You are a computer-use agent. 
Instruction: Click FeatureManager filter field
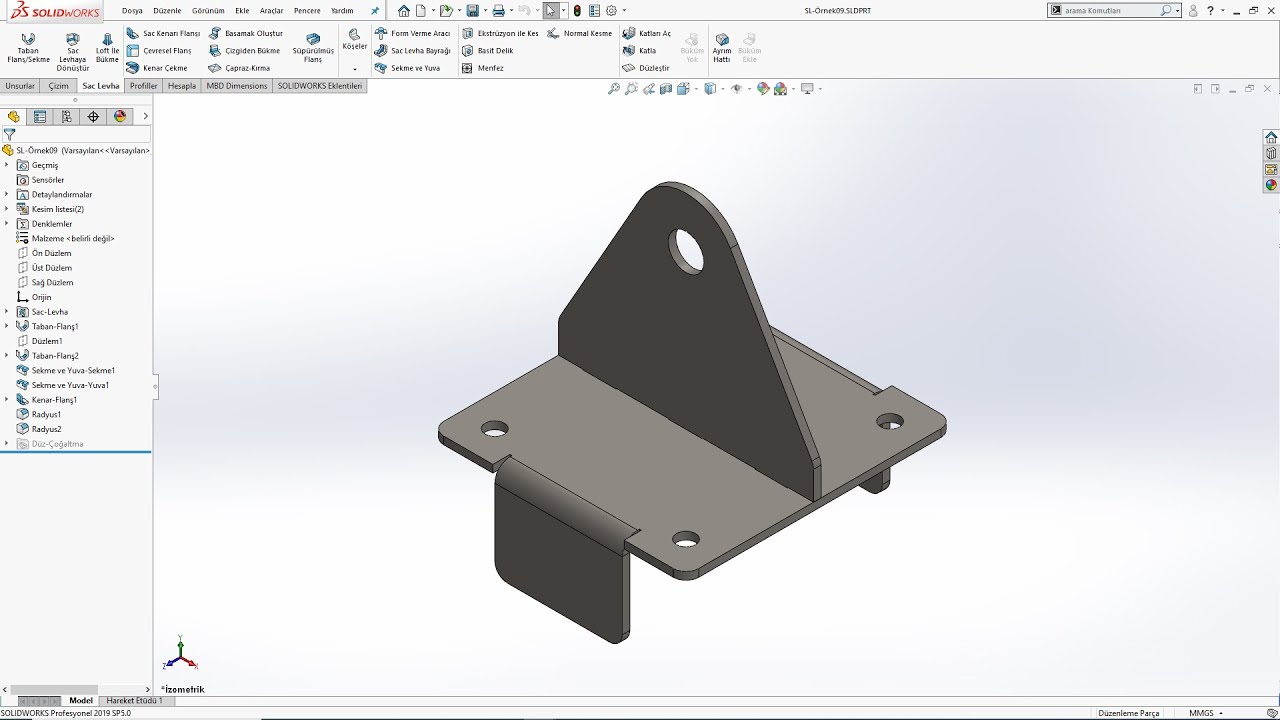coord(83,134)
